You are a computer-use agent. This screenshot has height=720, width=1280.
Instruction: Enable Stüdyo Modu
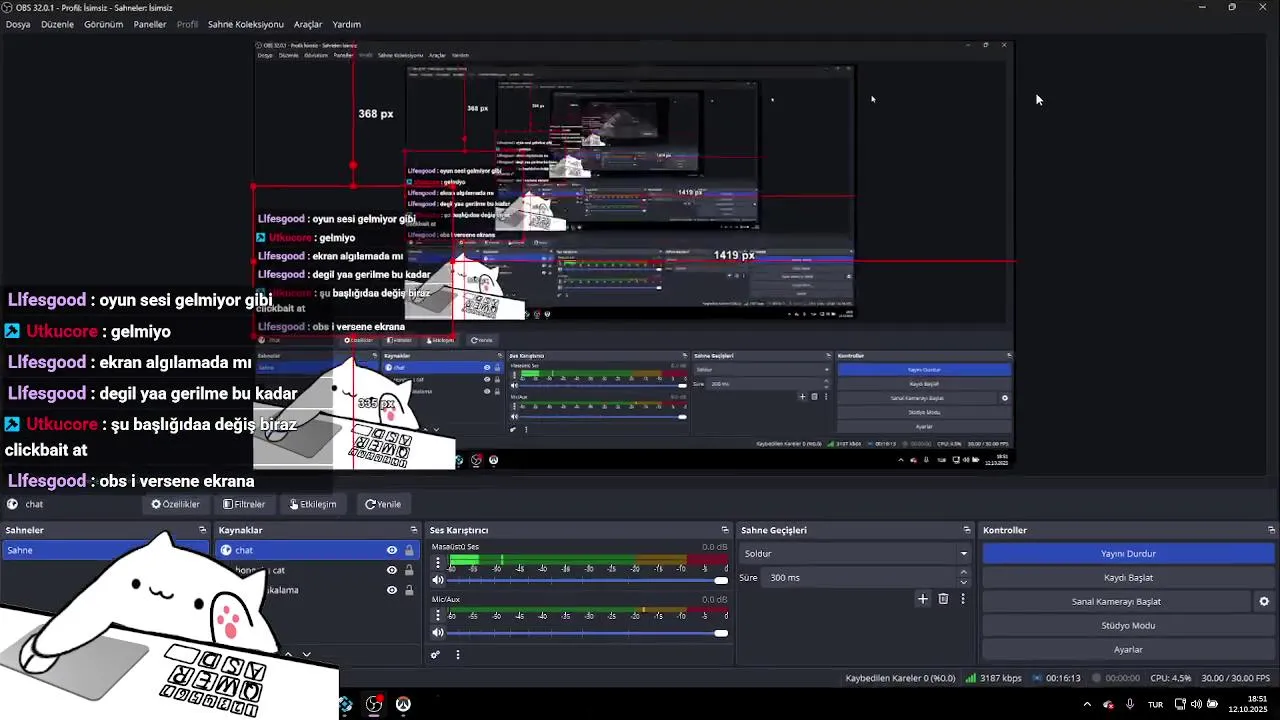pos(1128,625)
